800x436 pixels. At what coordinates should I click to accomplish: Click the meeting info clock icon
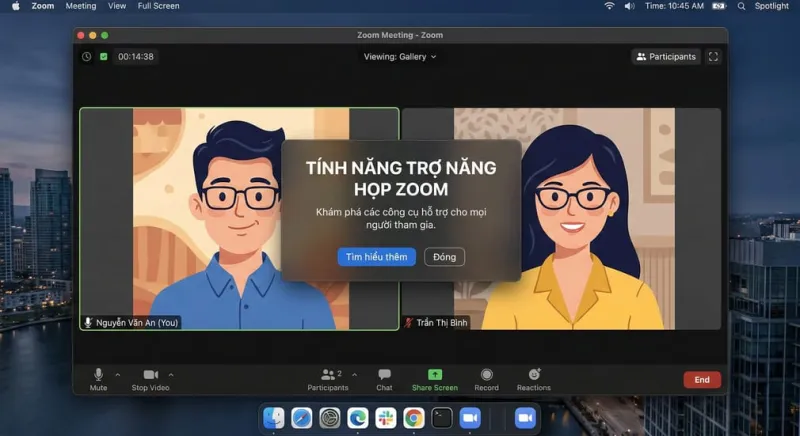pyautogui.click(x=87, y=57)
